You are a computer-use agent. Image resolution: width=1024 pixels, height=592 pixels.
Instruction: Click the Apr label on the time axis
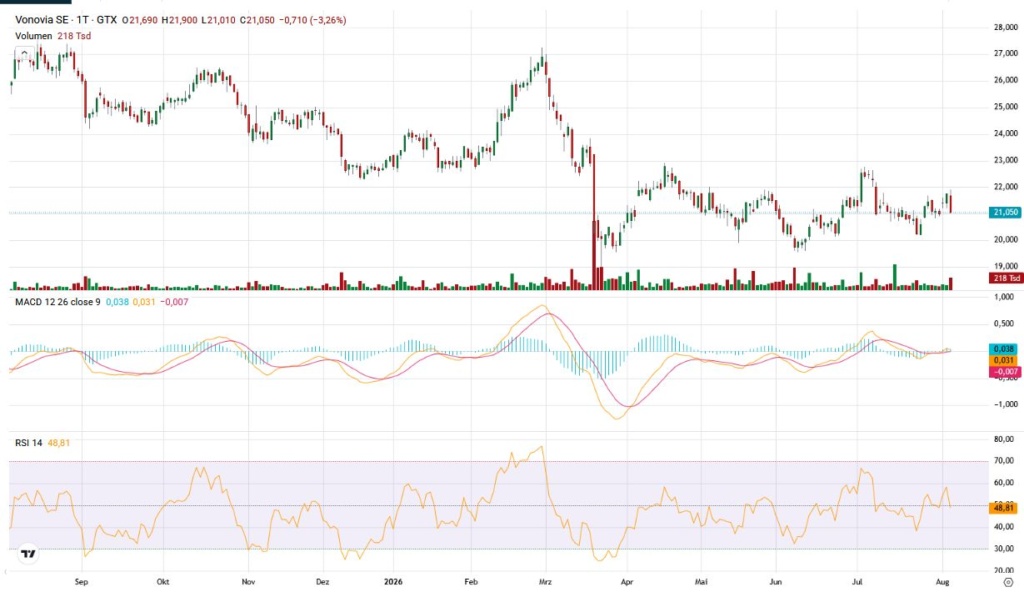[627, 582]
